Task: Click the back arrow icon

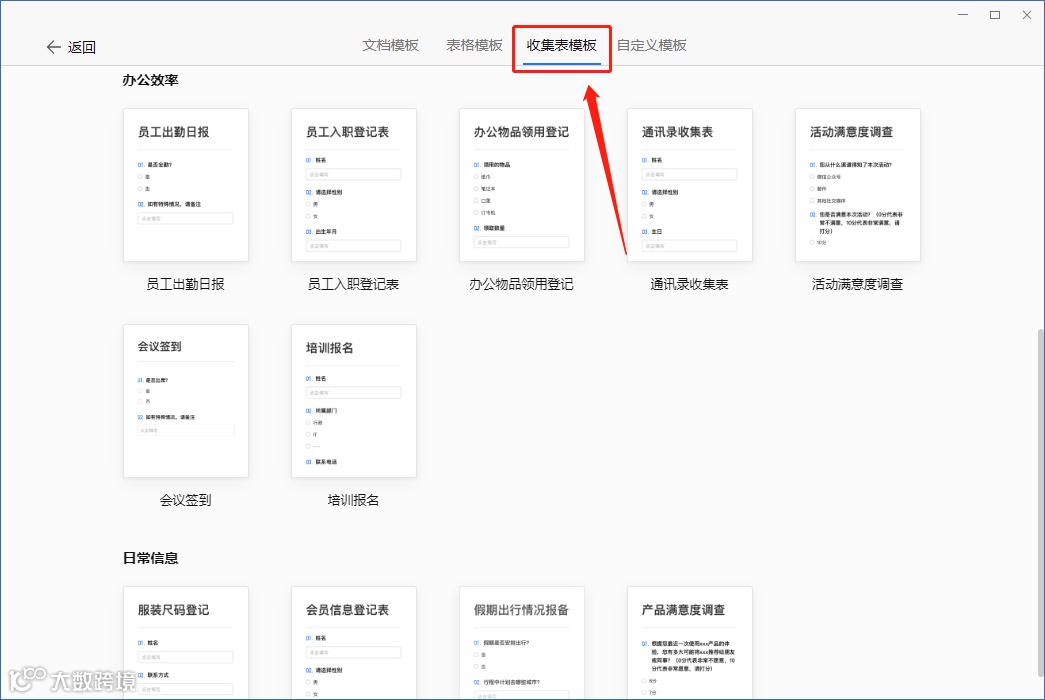Action: [53, 47]
